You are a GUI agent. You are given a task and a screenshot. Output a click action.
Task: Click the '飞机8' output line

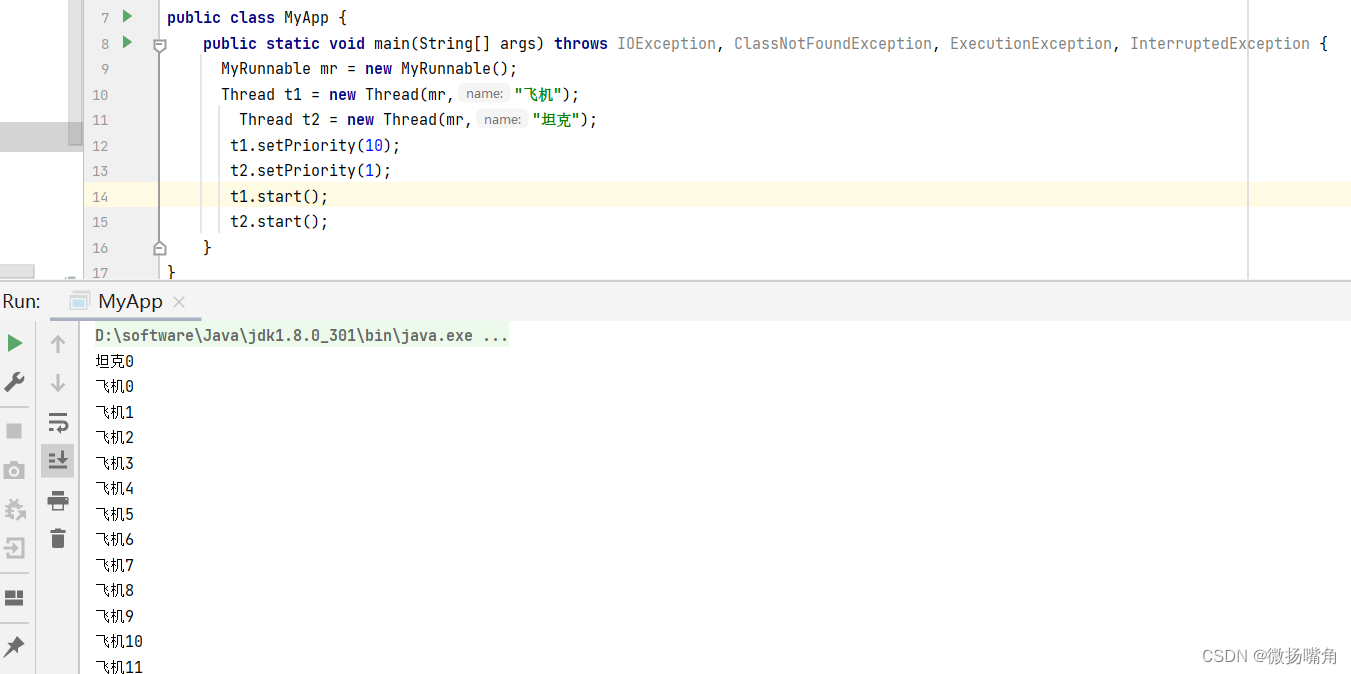point(114,591)
